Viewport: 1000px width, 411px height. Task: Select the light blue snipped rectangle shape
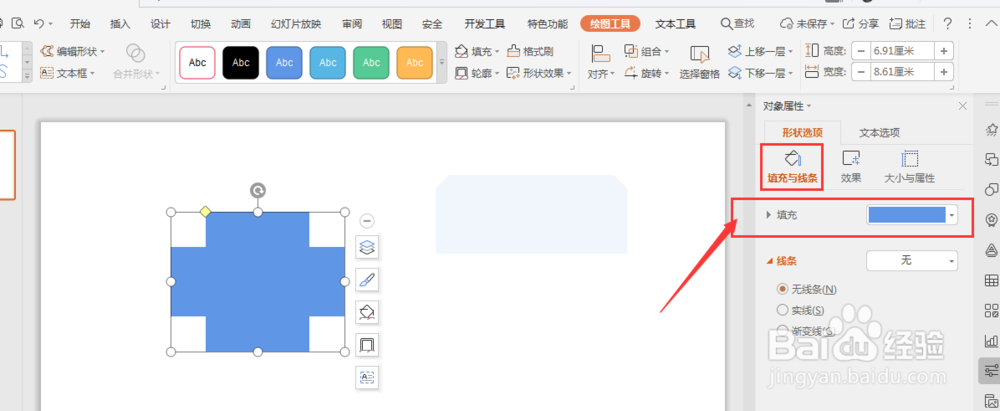[x=531, y=214]
